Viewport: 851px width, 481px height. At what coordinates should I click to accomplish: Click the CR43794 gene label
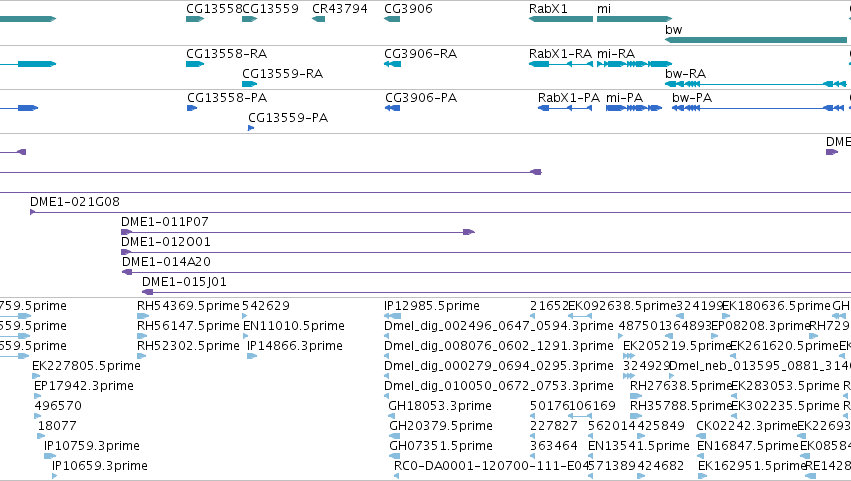click(x=340, y=9)
